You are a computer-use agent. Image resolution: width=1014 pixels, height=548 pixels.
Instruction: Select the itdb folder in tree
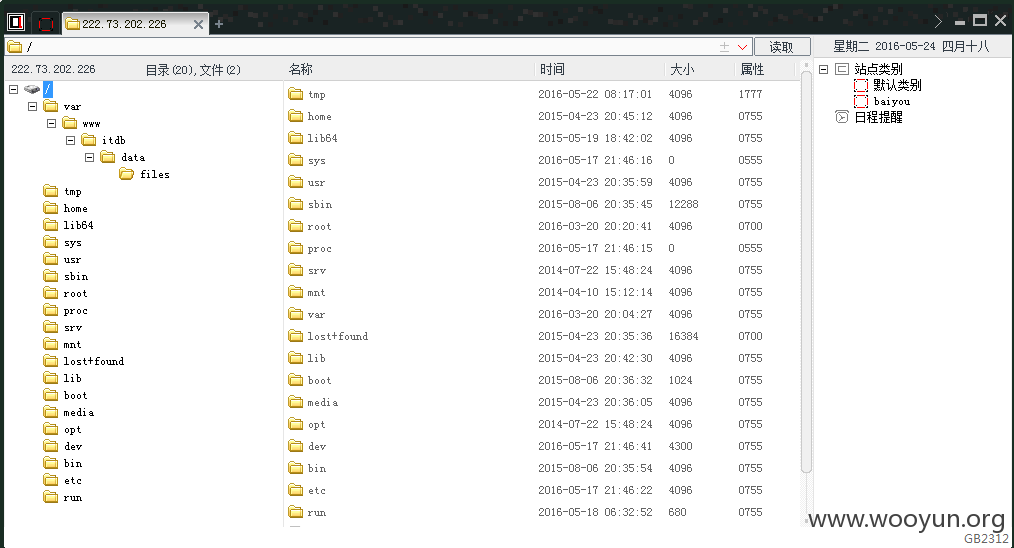103,140
